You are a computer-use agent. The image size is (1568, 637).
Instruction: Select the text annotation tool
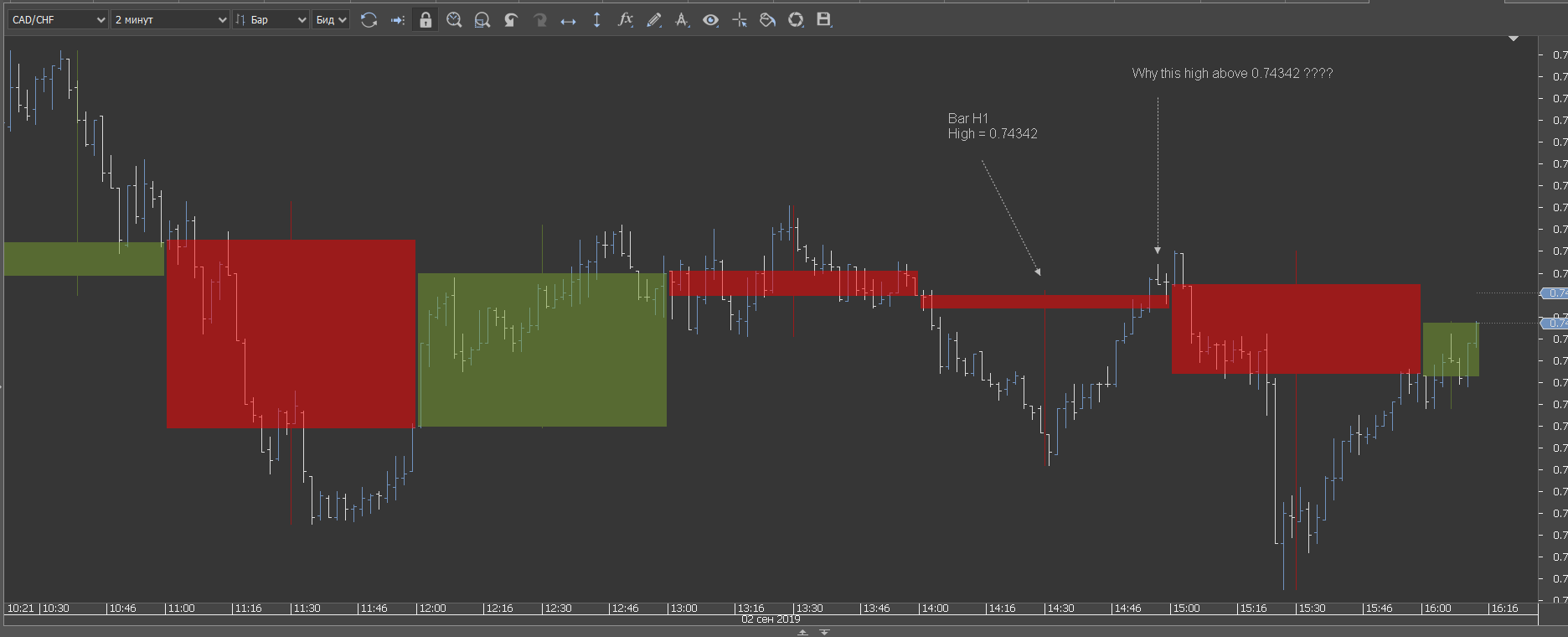(683, 19)
